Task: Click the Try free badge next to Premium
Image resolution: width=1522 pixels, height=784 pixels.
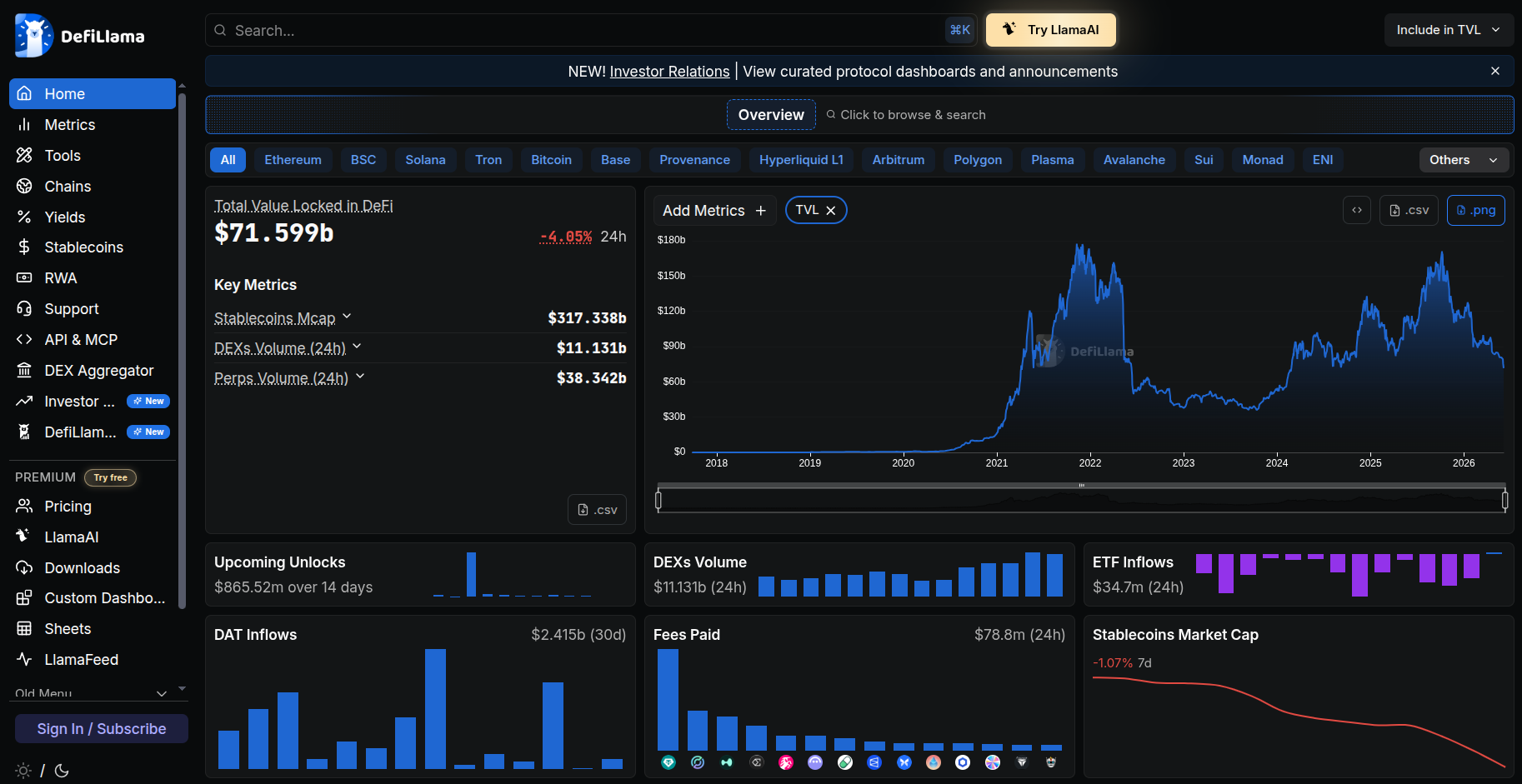Action: click(110, 477)
